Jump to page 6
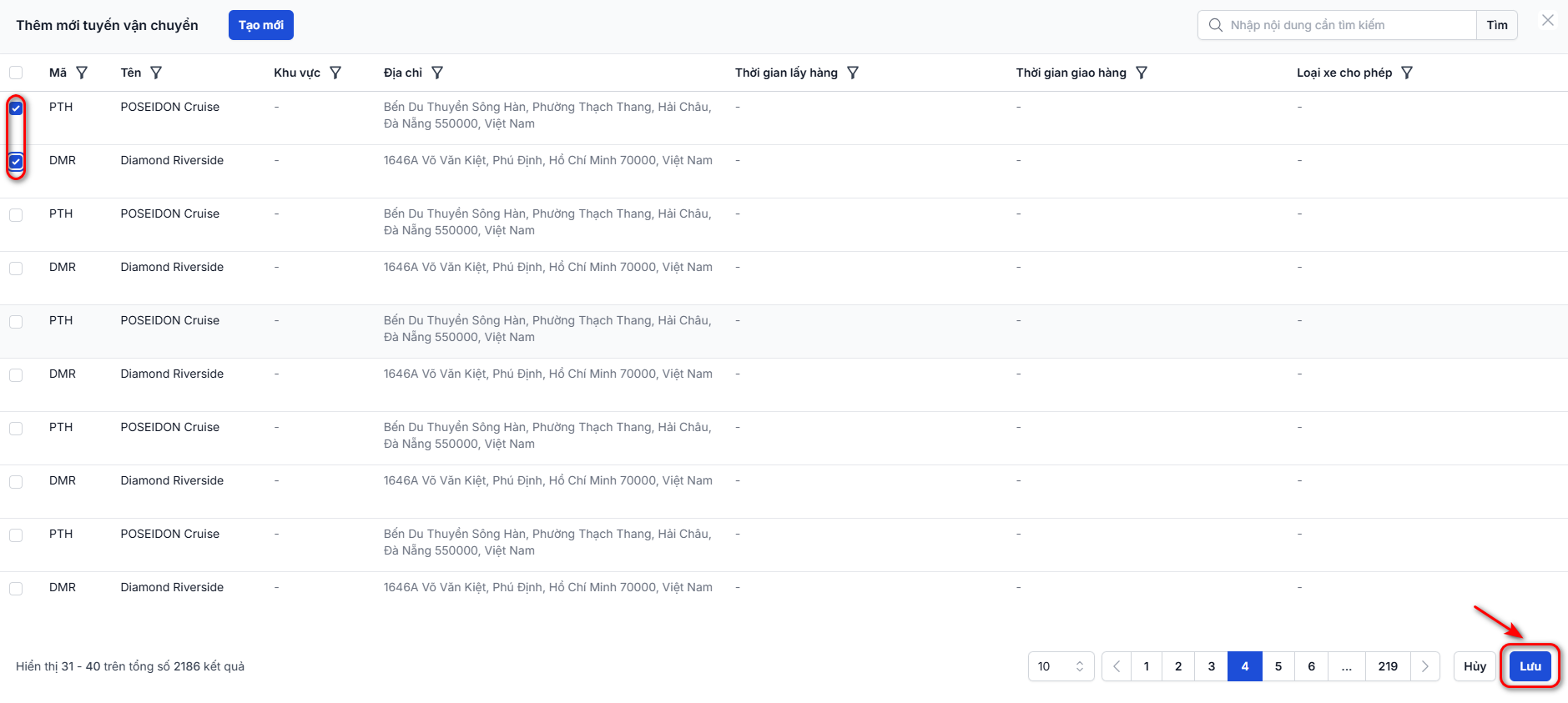The image size is (1568, 703). (1312, 666)
